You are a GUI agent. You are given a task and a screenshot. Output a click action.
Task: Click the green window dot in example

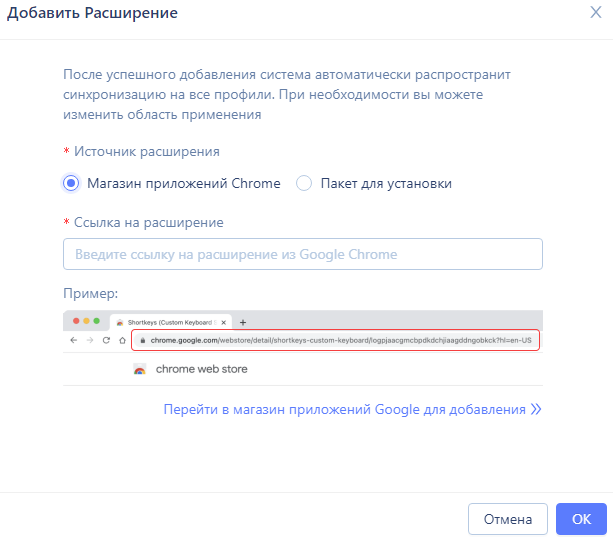[97, 321]
